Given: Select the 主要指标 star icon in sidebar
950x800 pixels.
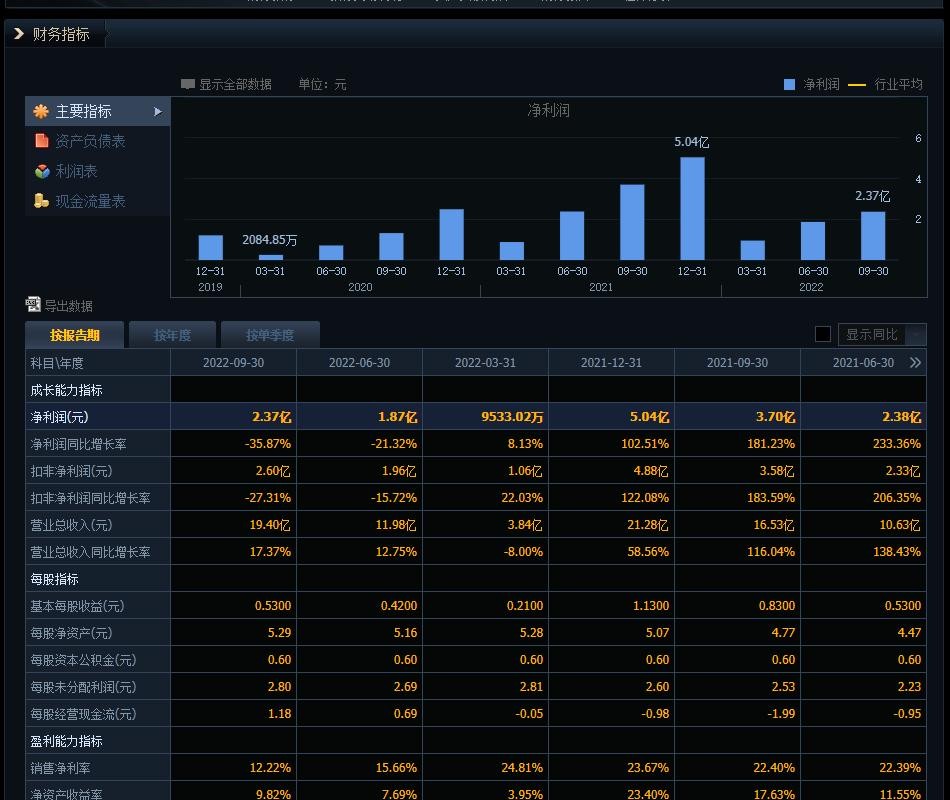Looking at the screenshot, I should point(40,112).
